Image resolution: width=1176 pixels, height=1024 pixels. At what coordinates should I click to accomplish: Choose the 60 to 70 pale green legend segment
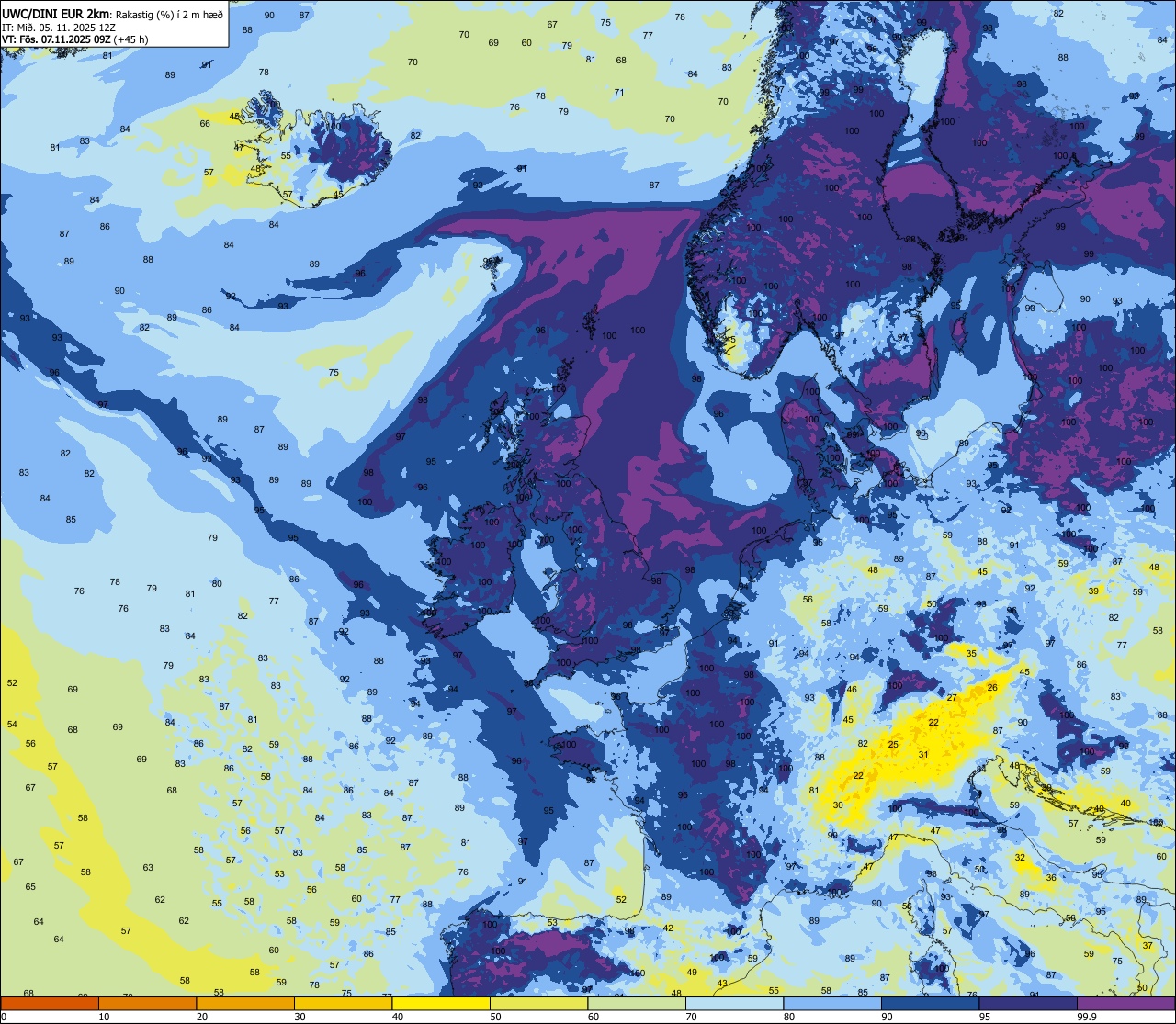tap(637, 1003)
